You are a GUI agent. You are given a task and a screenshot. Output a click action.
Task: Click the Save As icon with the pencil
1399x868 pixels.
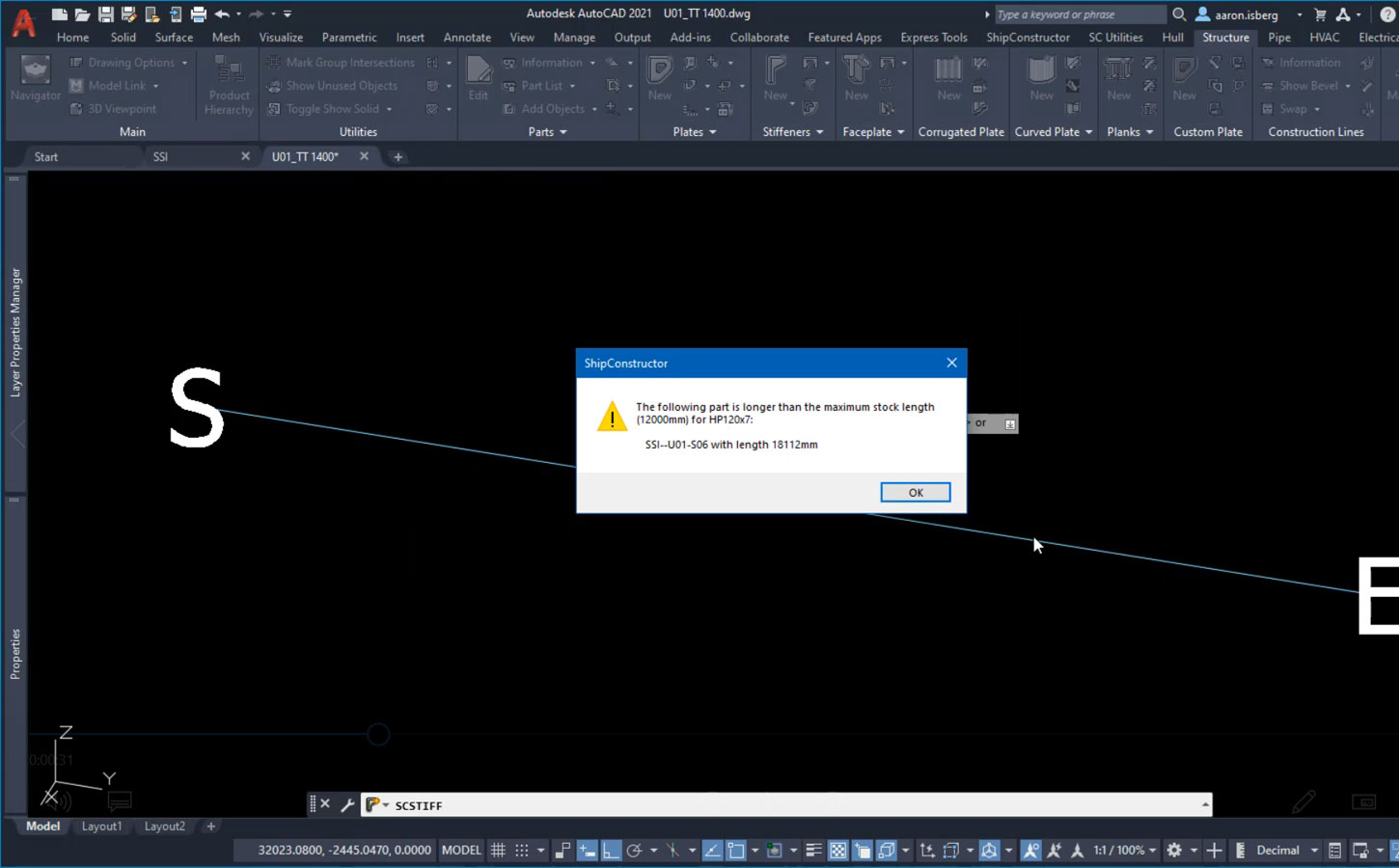129,14
